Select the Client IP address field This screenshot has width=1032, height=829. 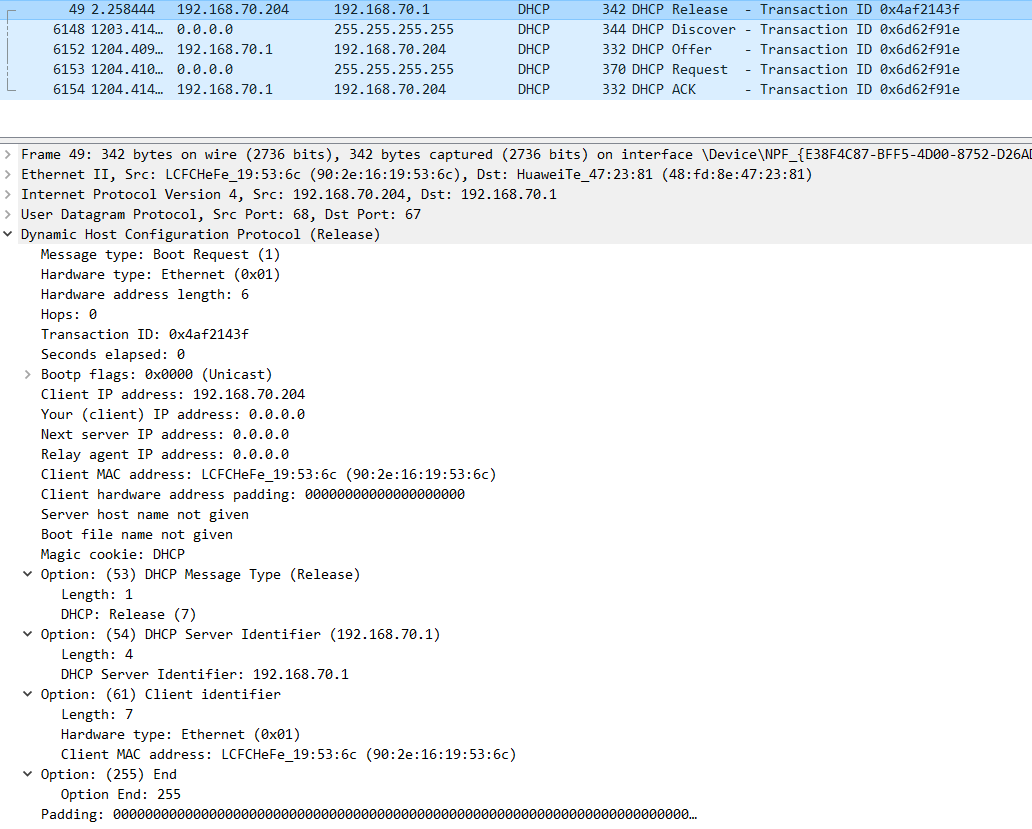coord(172,394)
